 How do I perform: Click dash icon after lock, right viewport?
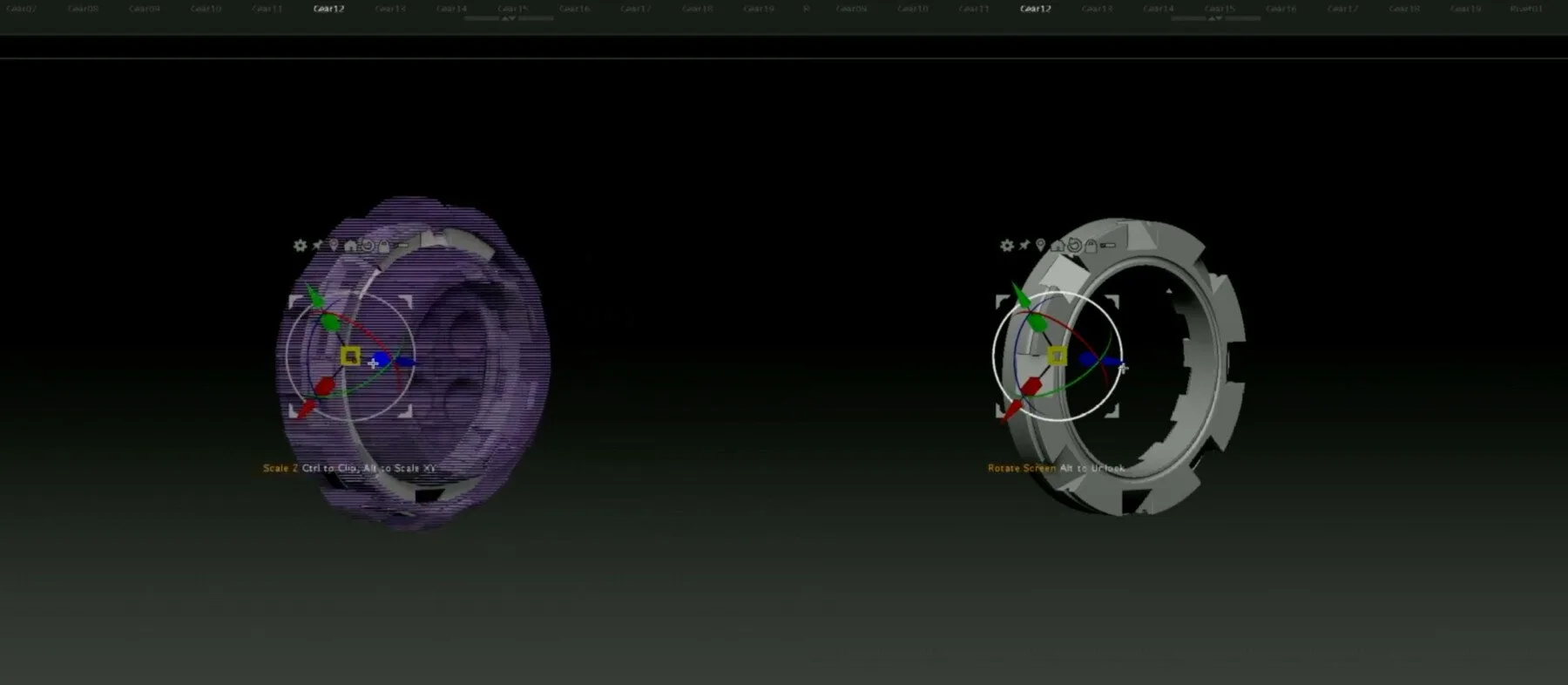[x=1109, y=246]
